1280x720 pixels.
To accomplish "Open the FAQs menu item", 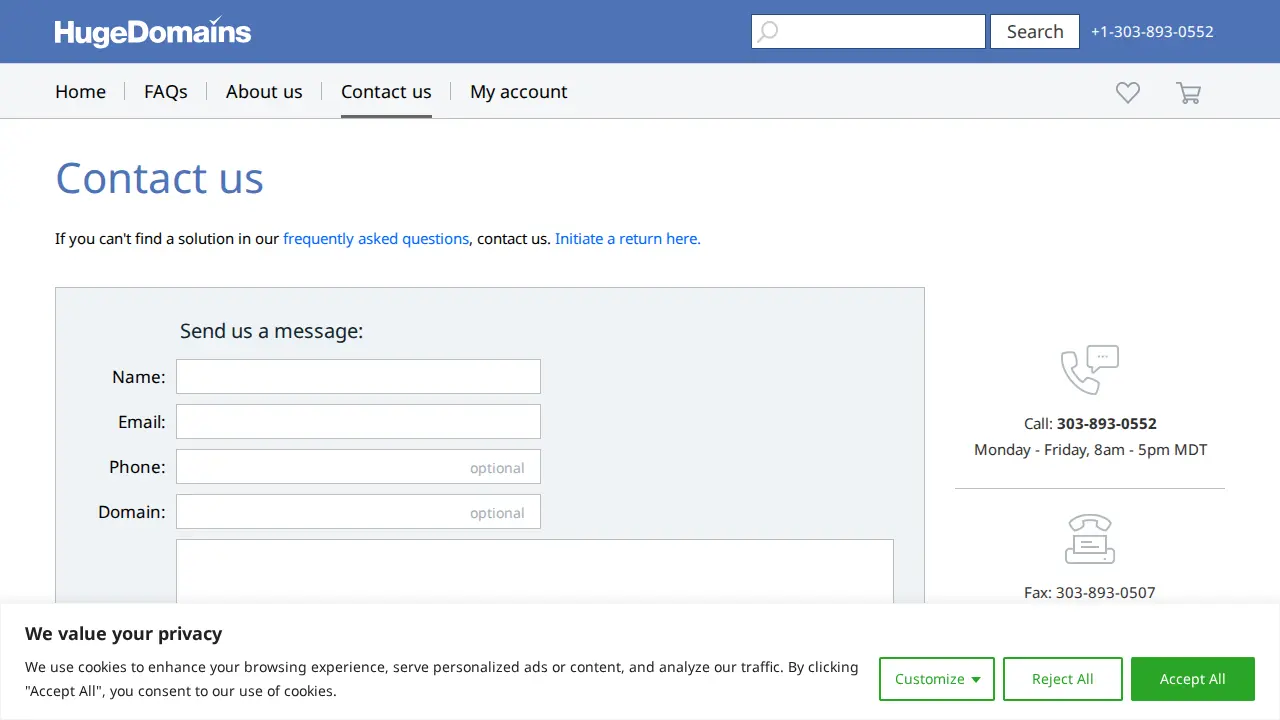I will (x=166, y=91).
